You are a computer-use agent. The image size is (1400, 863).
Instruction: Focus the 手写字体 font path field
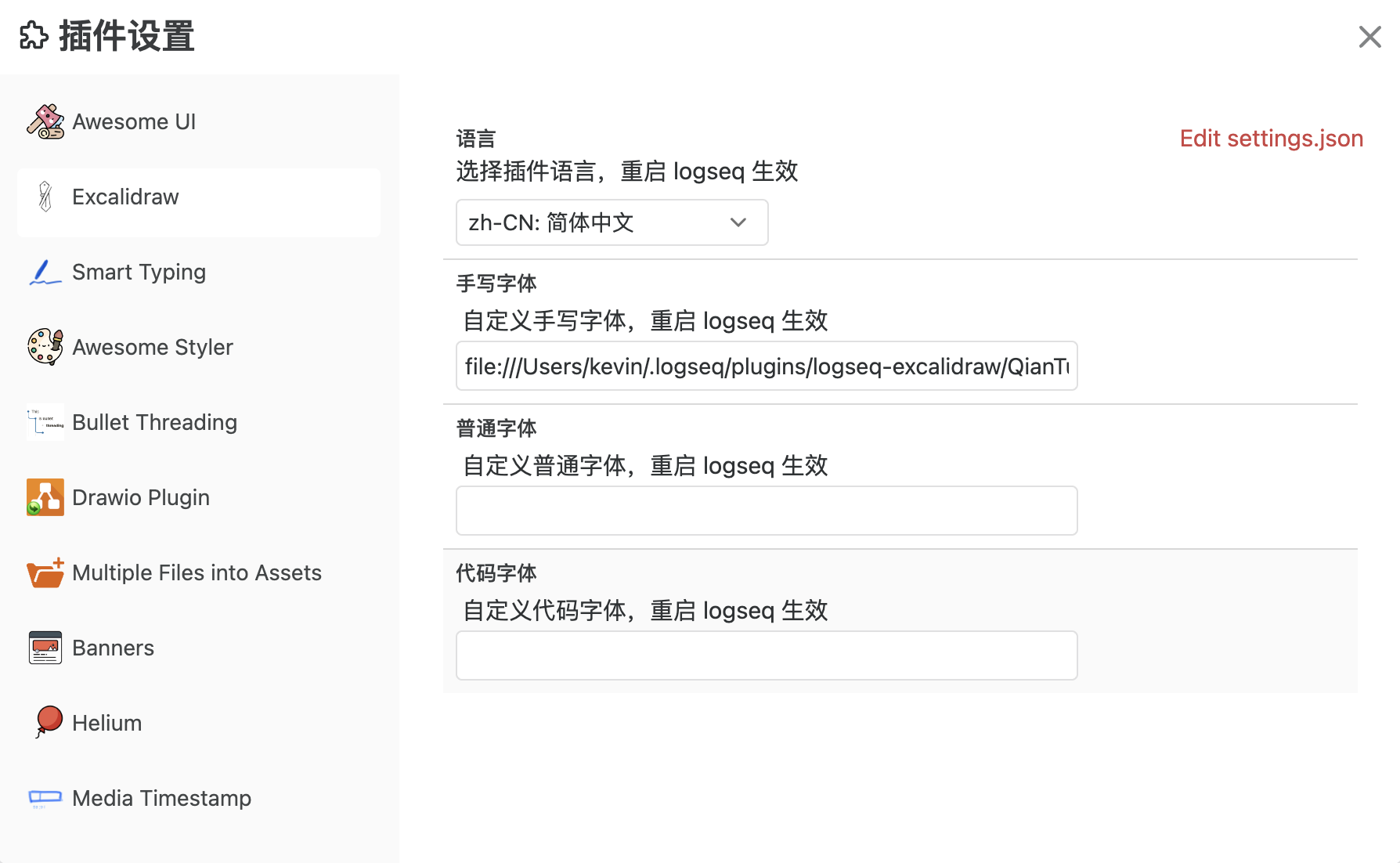(766, 366)
